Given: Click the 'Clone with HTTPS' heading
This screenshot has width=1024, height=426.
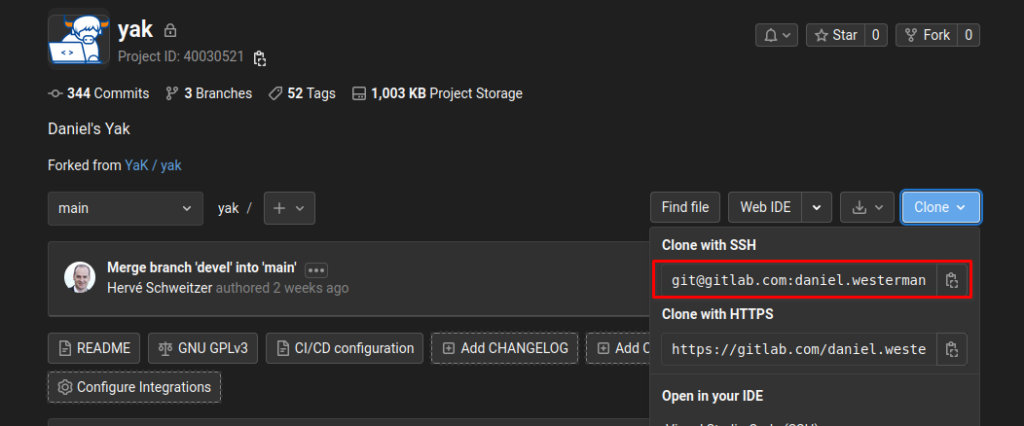Looking at the screenshot, I should [718, 314].
